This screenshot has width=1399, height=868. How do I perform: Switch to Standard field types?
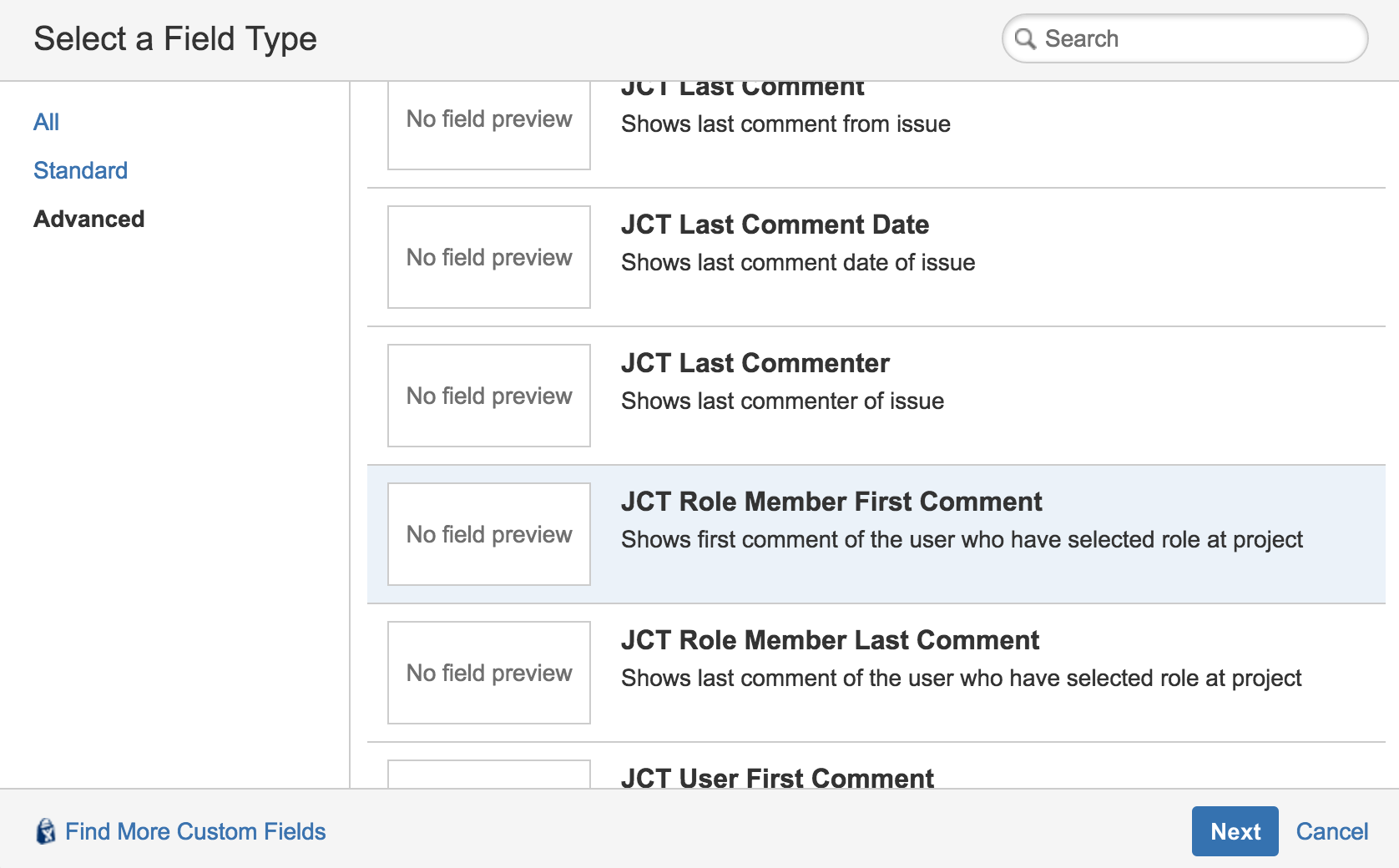click(x=80, y=170)
